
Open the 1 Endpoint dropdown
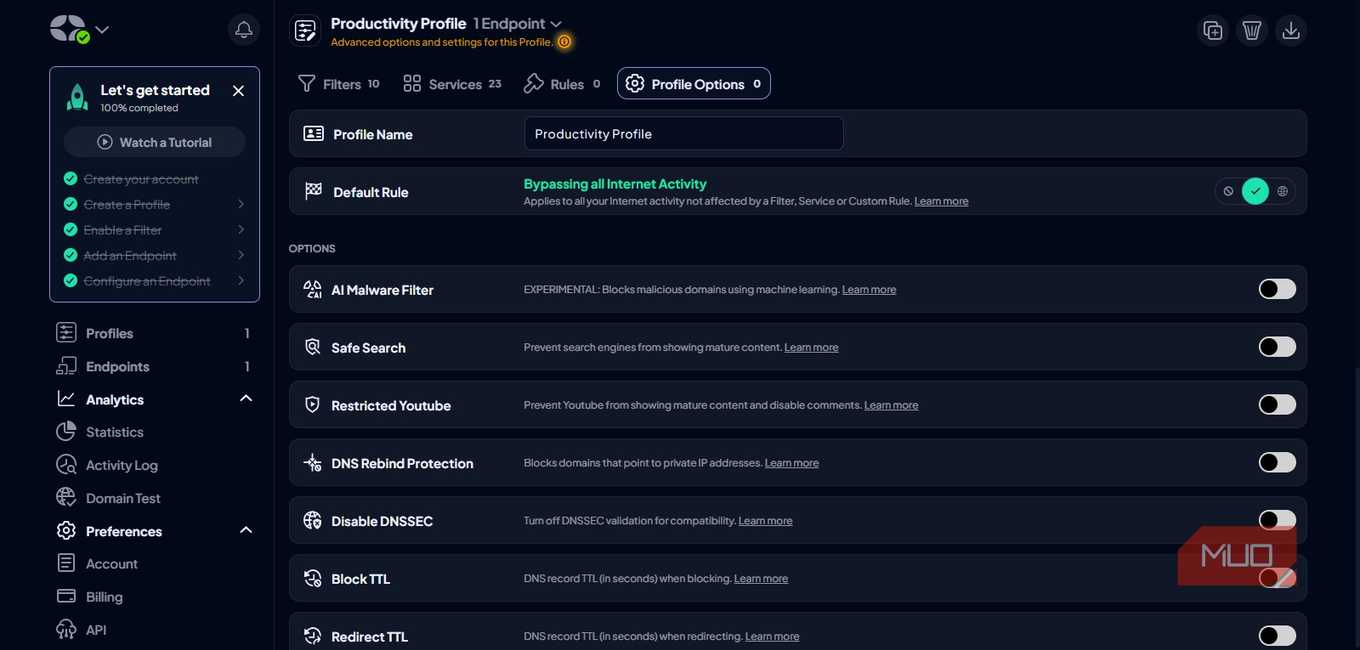pos(518,23)
